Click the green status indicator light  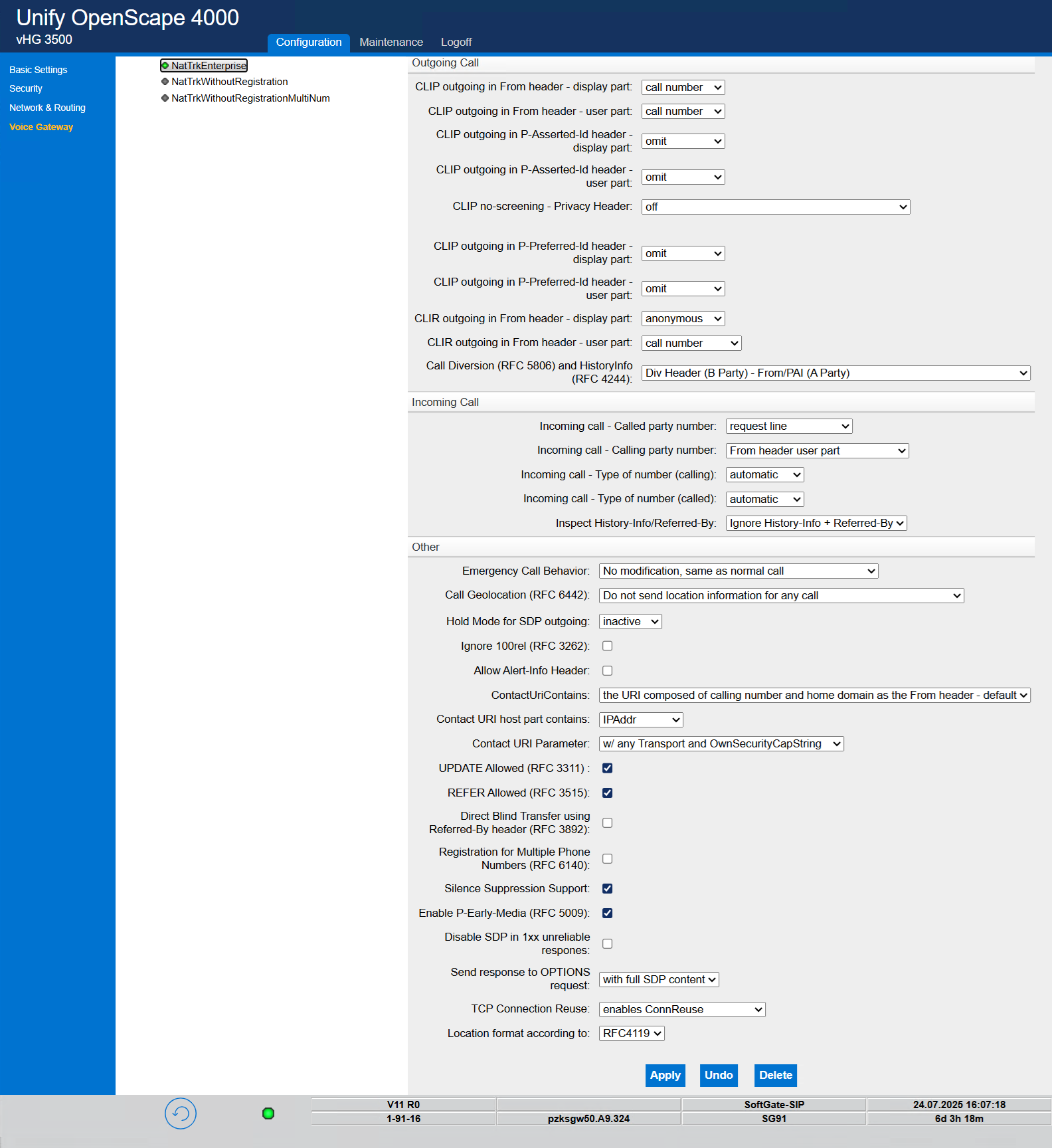coord(268,1113)
